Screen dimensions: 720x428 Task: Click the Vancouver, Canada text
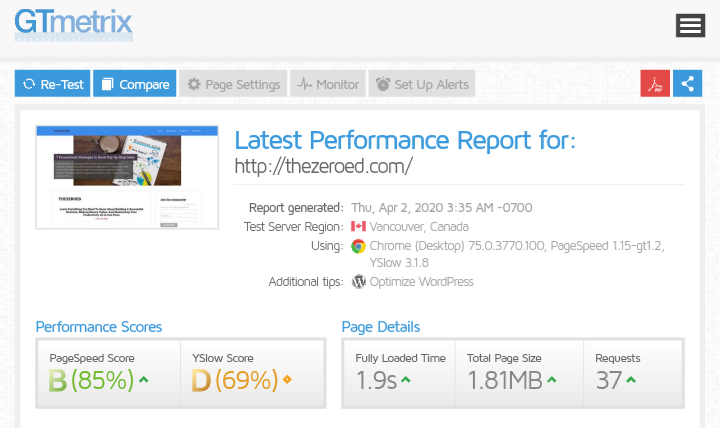tap(419, 226)
